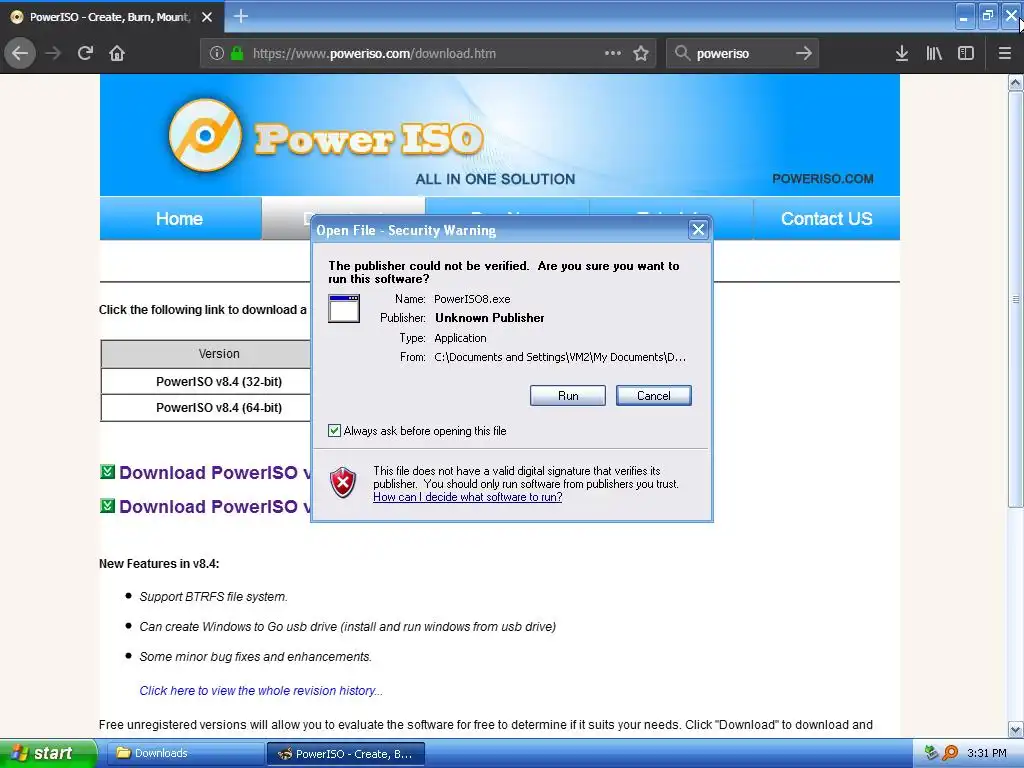Click the poweriso search field
Viewport: 1024px width, 768px height.
pyautogui.click(x=742, y=54)
